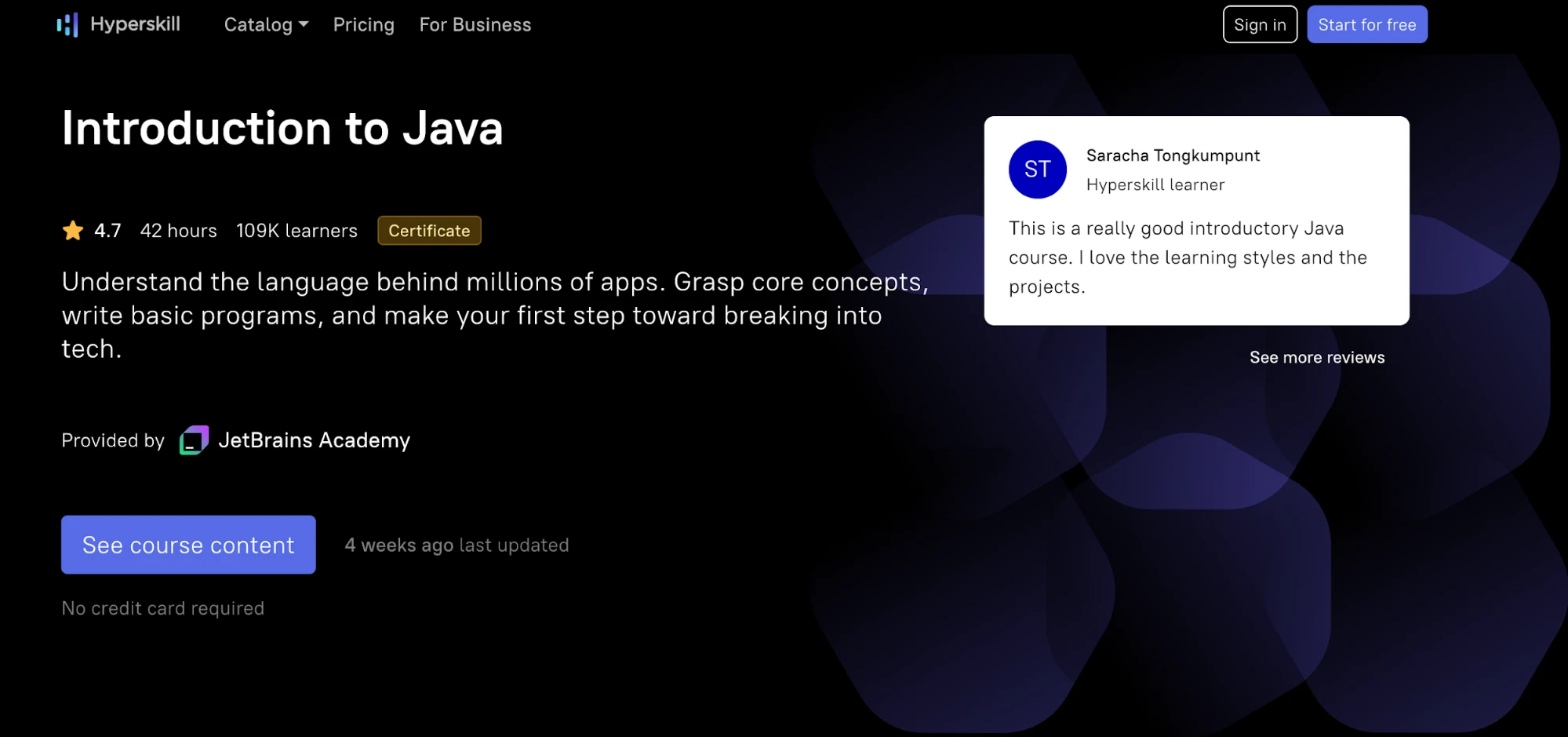This screenshot has height=737, width=1568.
Task: Click the 42 hours duration label
Action: (178, 231)
